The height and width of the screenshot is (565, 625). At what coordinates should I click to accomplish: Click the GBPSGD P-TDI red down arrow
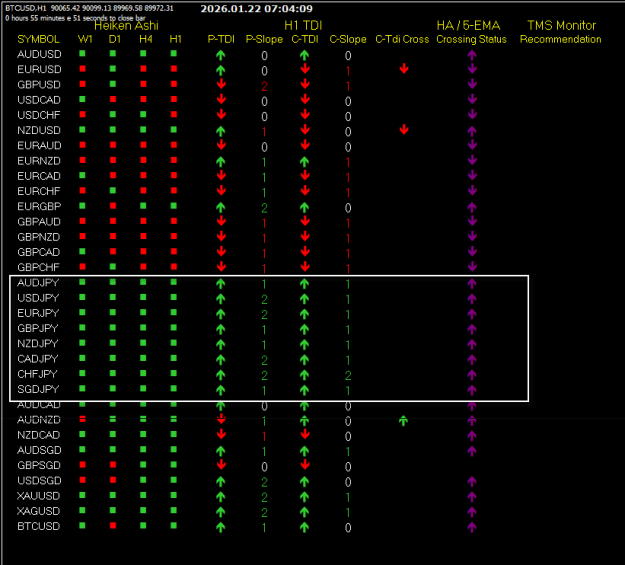pos(221,464)
